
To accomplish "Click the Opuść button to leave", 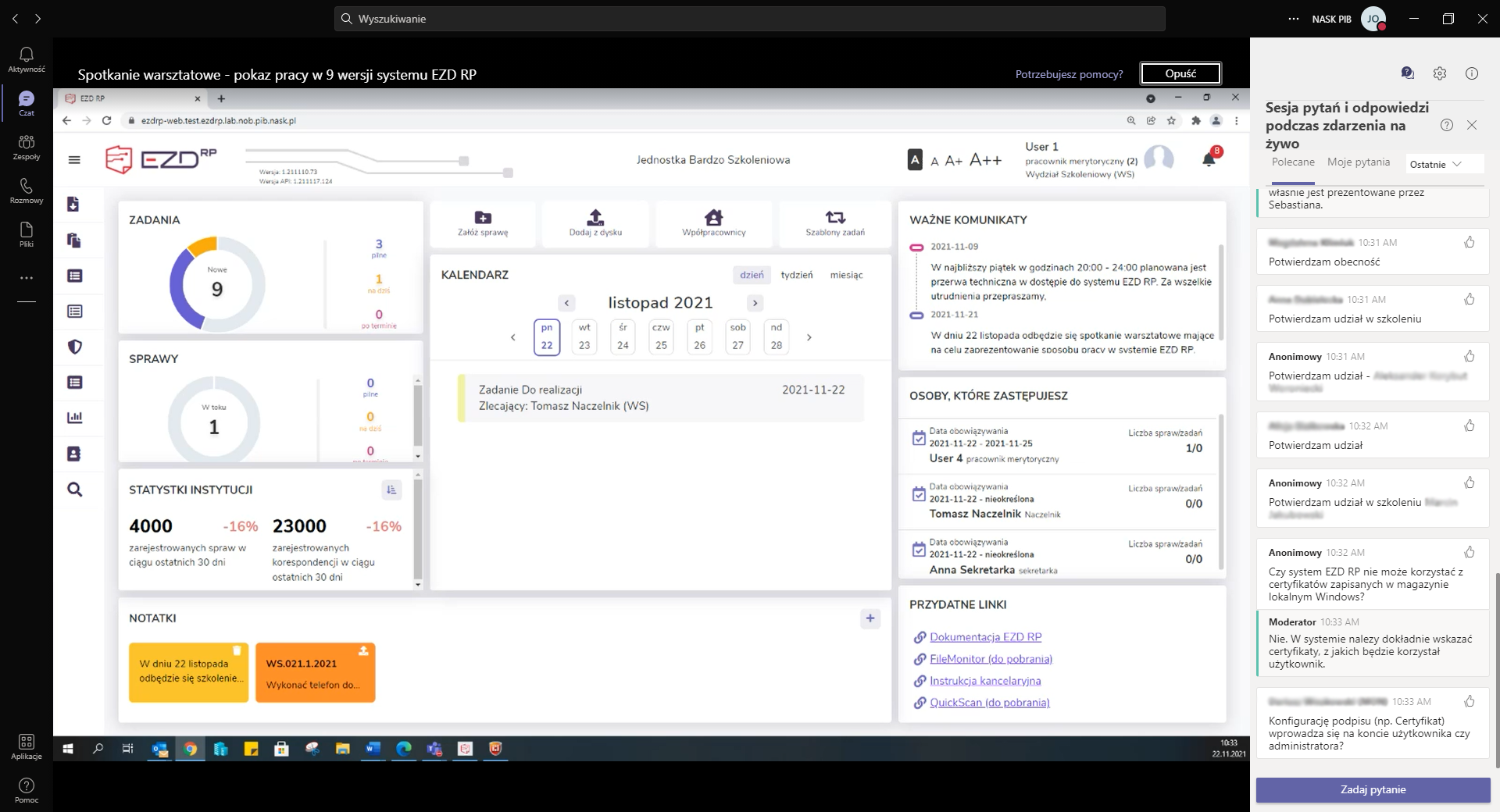I will pyautogui.click(x=1180, y=73).
